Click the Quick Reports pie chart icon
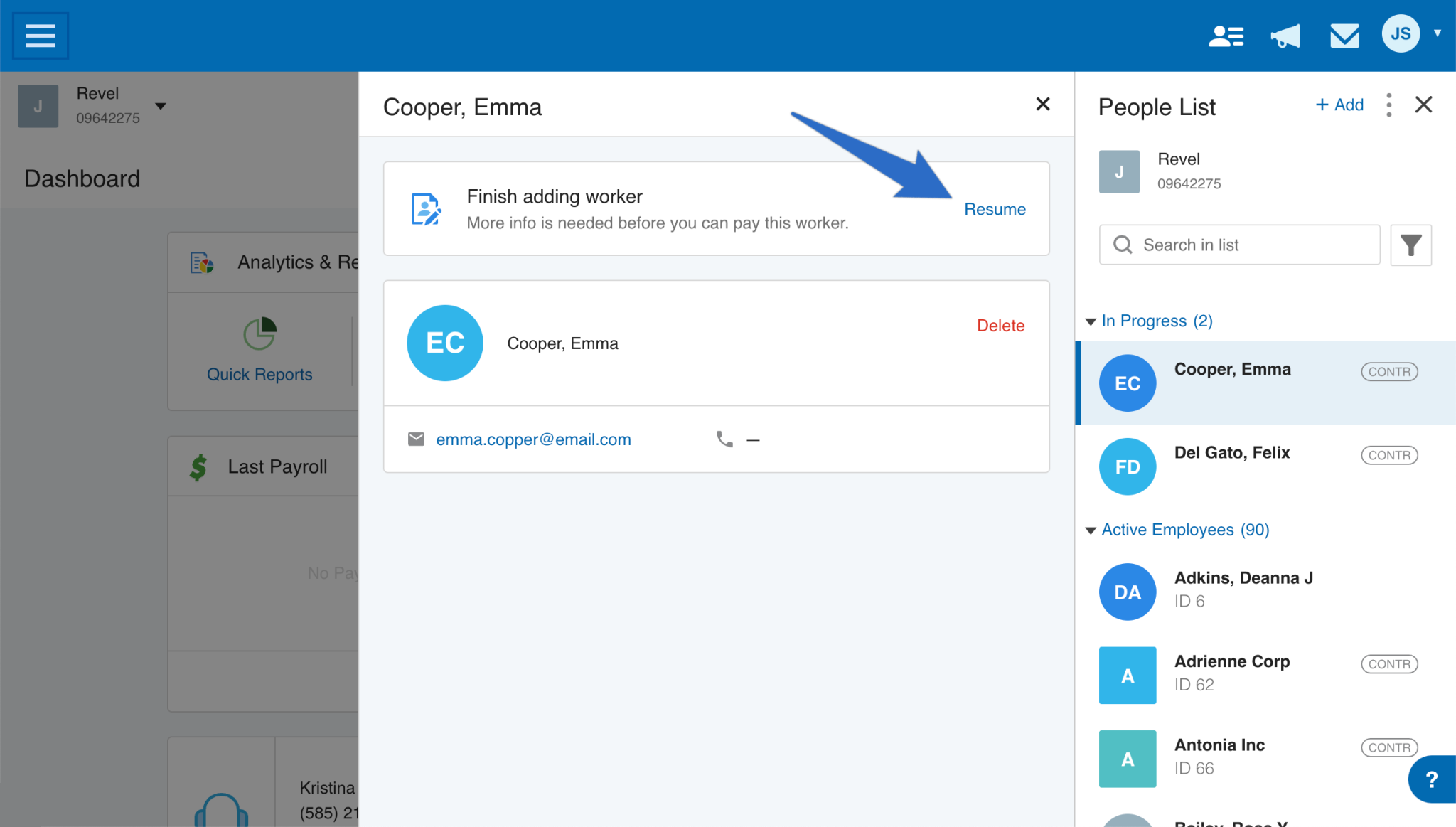The width and height of the screenshot is (1456, 827). (259, 334)
